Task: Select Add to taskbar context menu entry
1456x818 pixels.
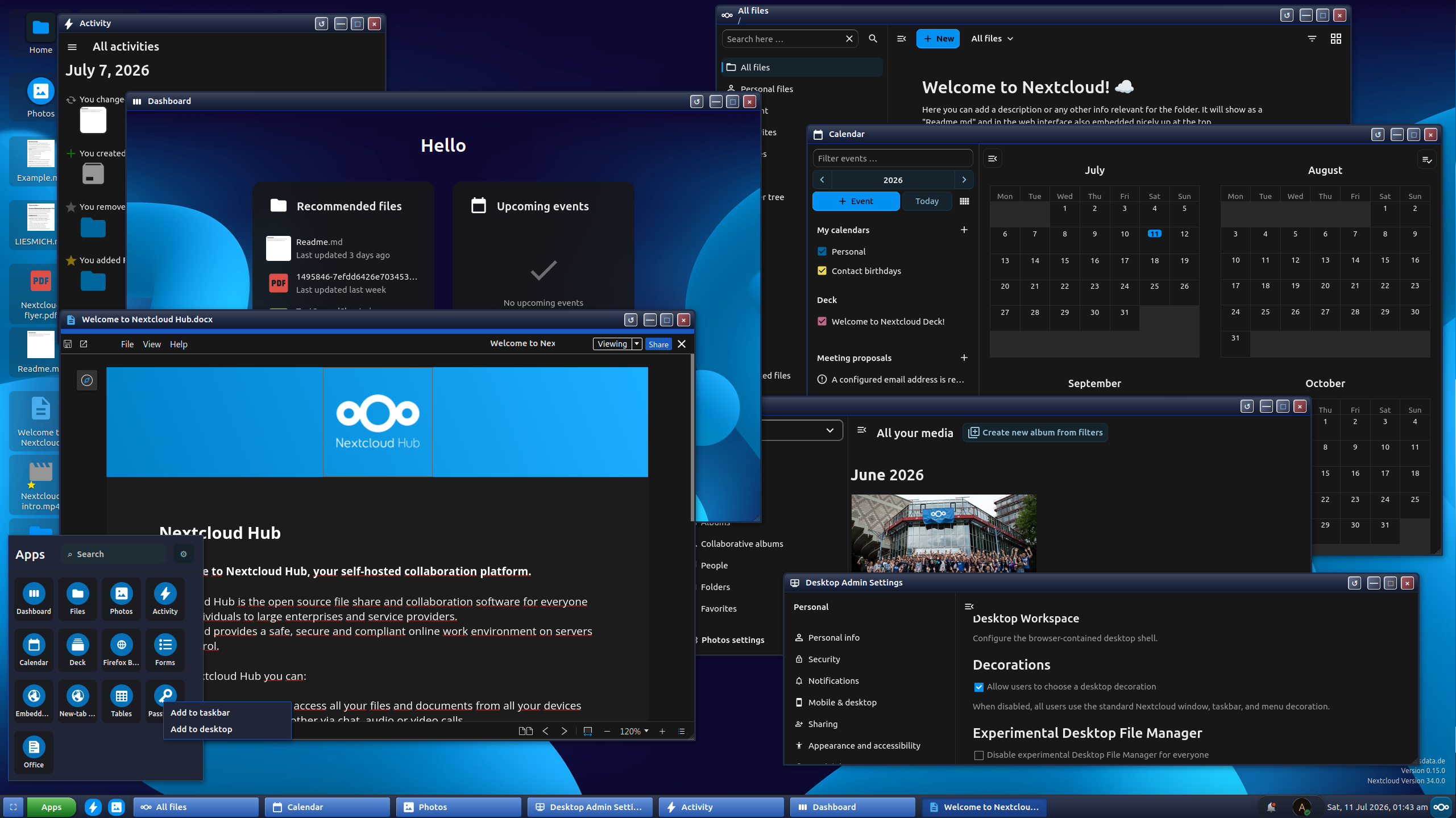Action: (x=227, y=712)
